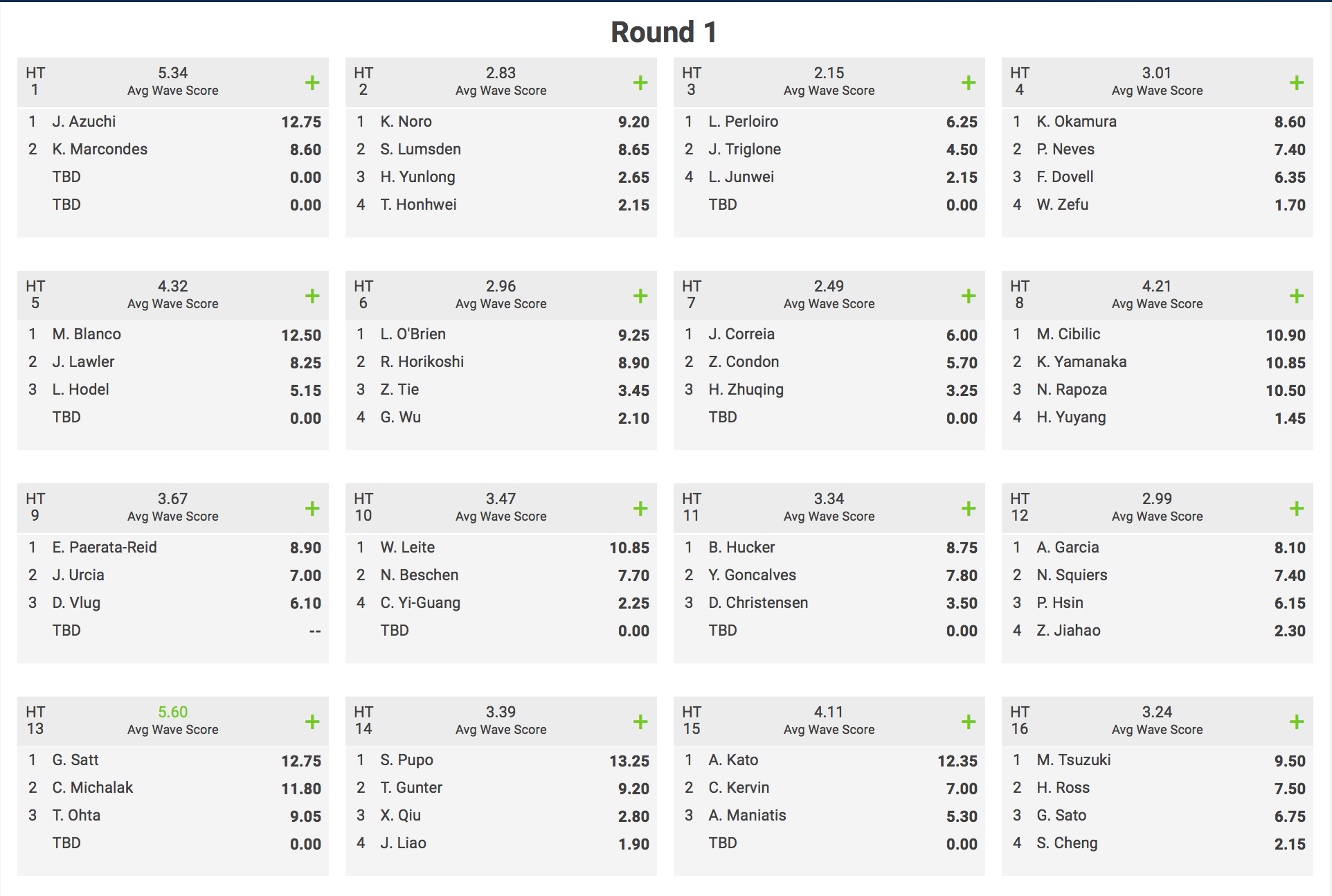Screen dimensions: 1332x896
Task: Expand Heat 16 plus icon
Action: (1297, 722)
